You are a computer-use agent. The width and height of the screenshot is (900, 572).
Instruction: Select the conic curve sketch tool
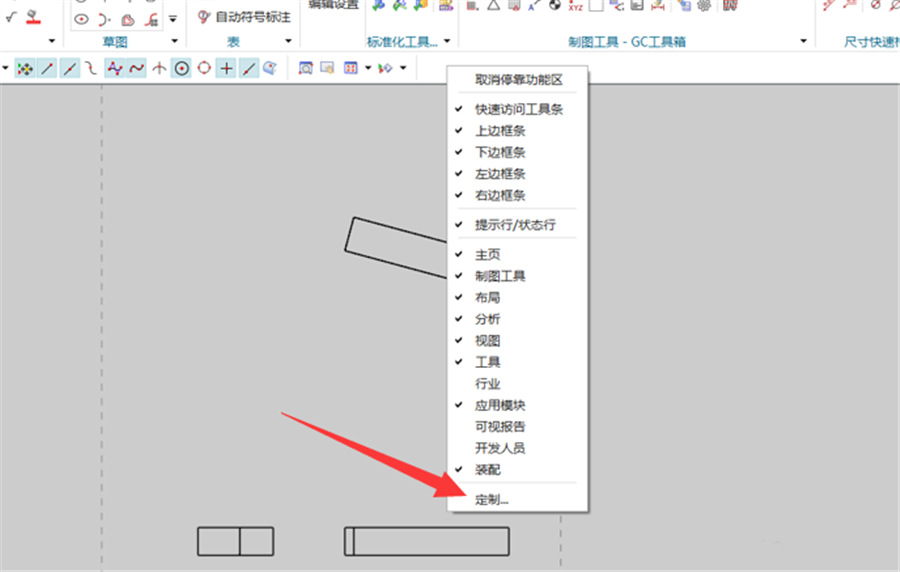[104, 20]
